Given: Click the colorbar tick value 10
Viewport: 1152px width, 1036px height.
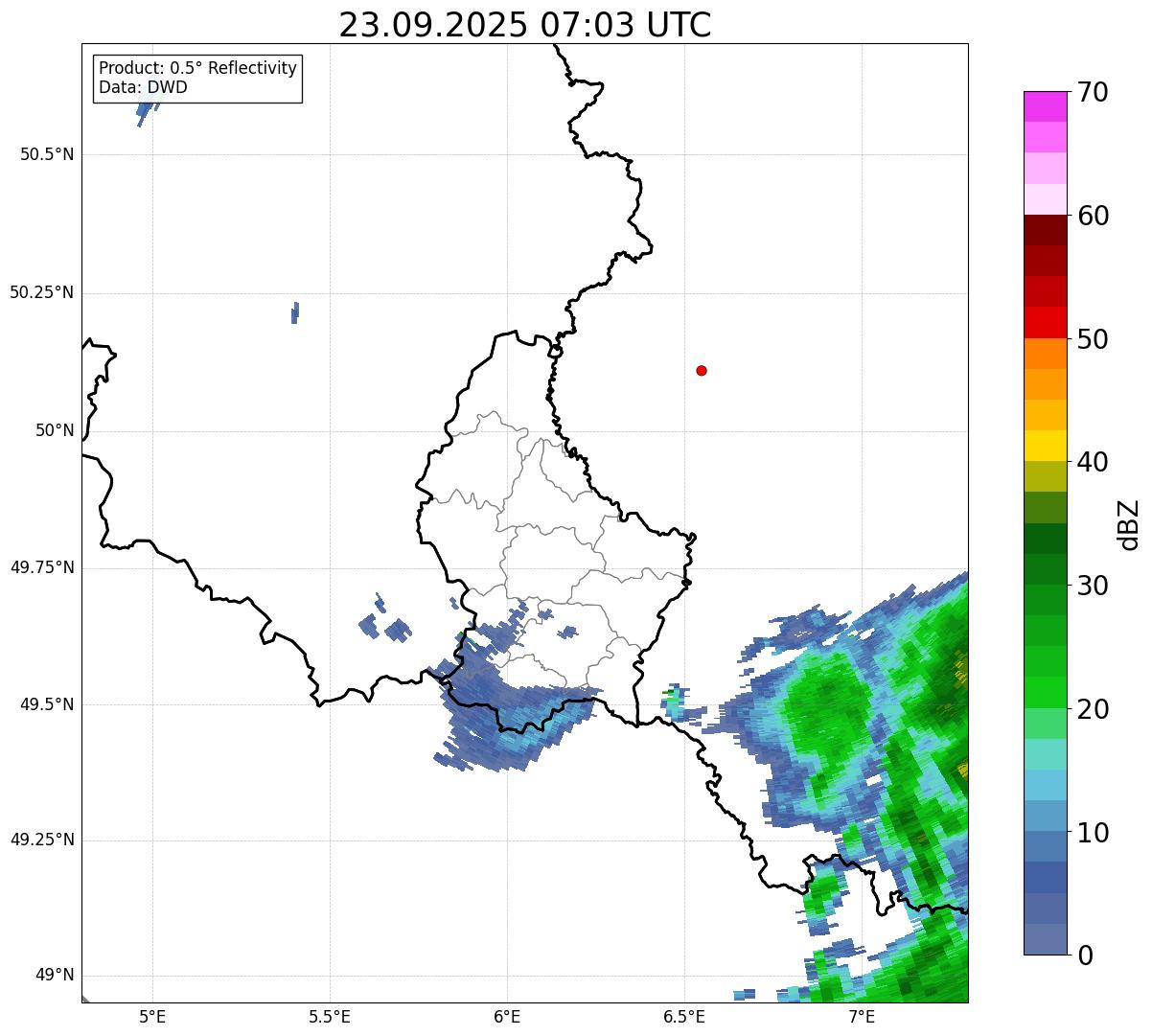Looking at the screenshot, I should (x=1093, y=832).
